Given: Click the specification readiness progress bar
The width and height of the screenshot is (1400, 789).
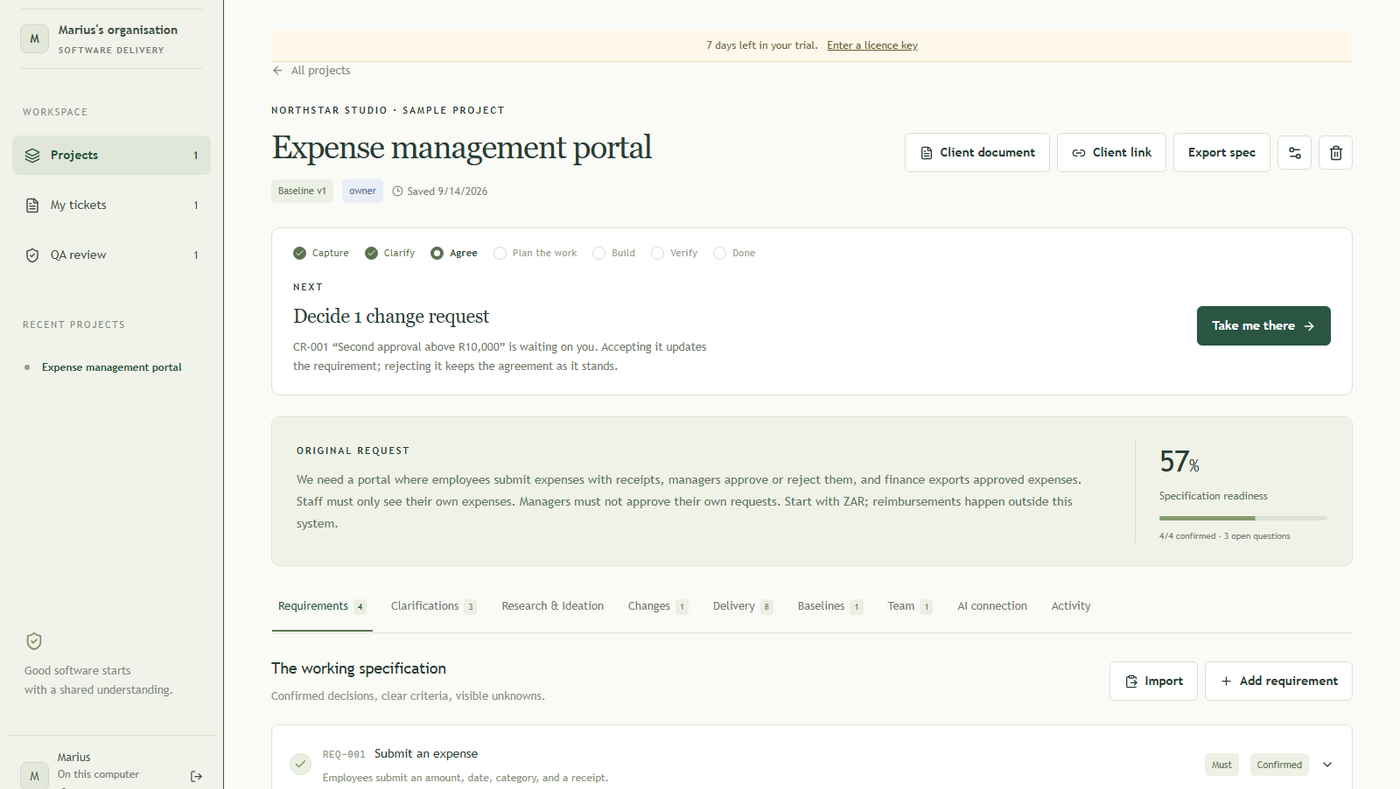Looking at the screenshot, I should tap(1243, 518).
